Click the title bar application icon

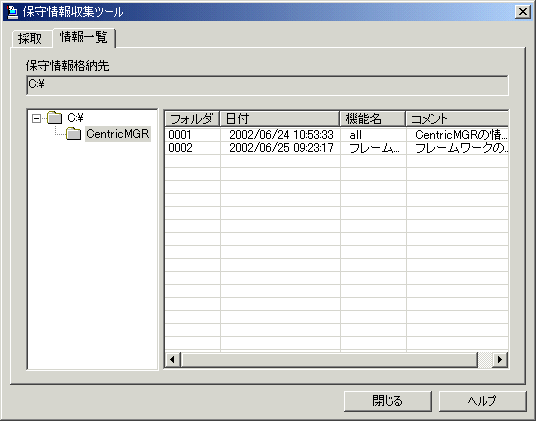[13, 12]
